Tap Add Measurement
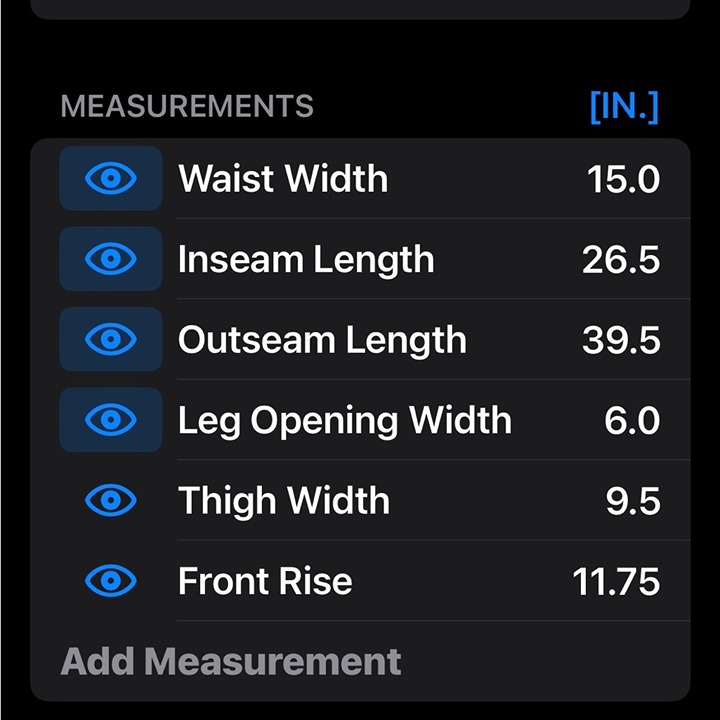 [231, 662]
